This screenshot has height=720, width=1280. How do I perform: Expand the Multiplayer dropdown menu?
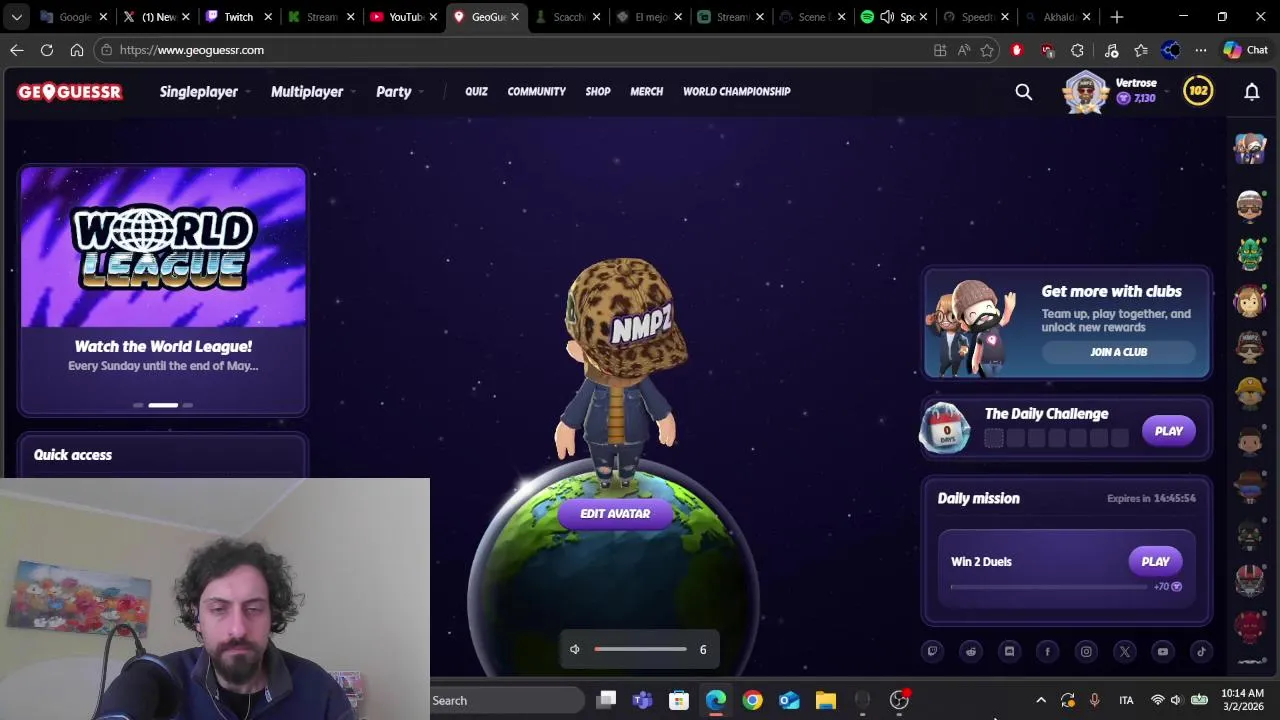tap(313, 92)
